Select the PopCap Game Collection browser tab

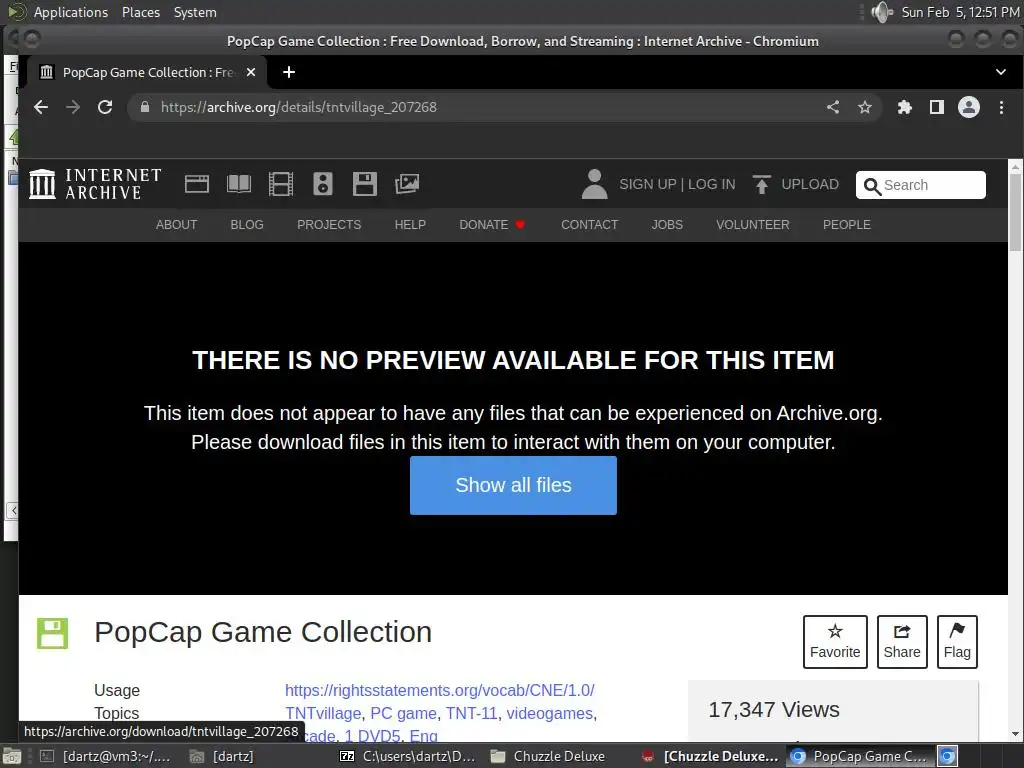[x=147, y=72]
